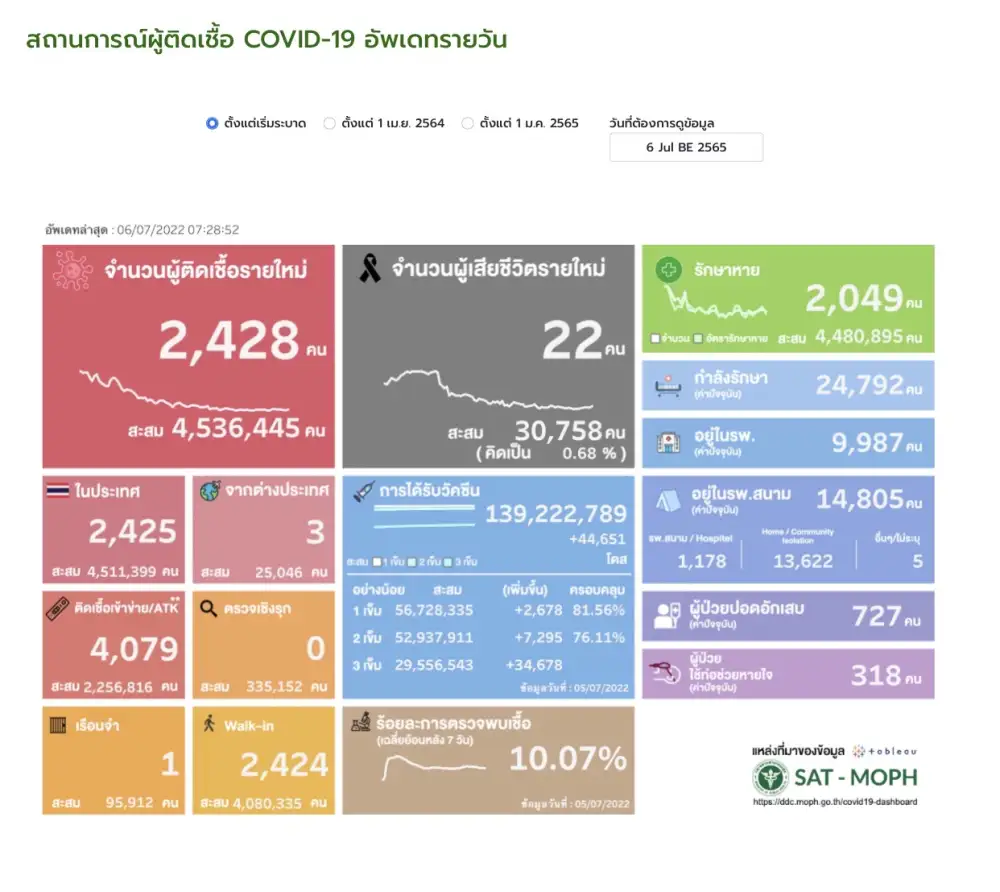Image resolution: width=1000 pixels, height=892 pixels.
Task: Click the walking person Walk-in icon
Action: click(x=209, y=724)
